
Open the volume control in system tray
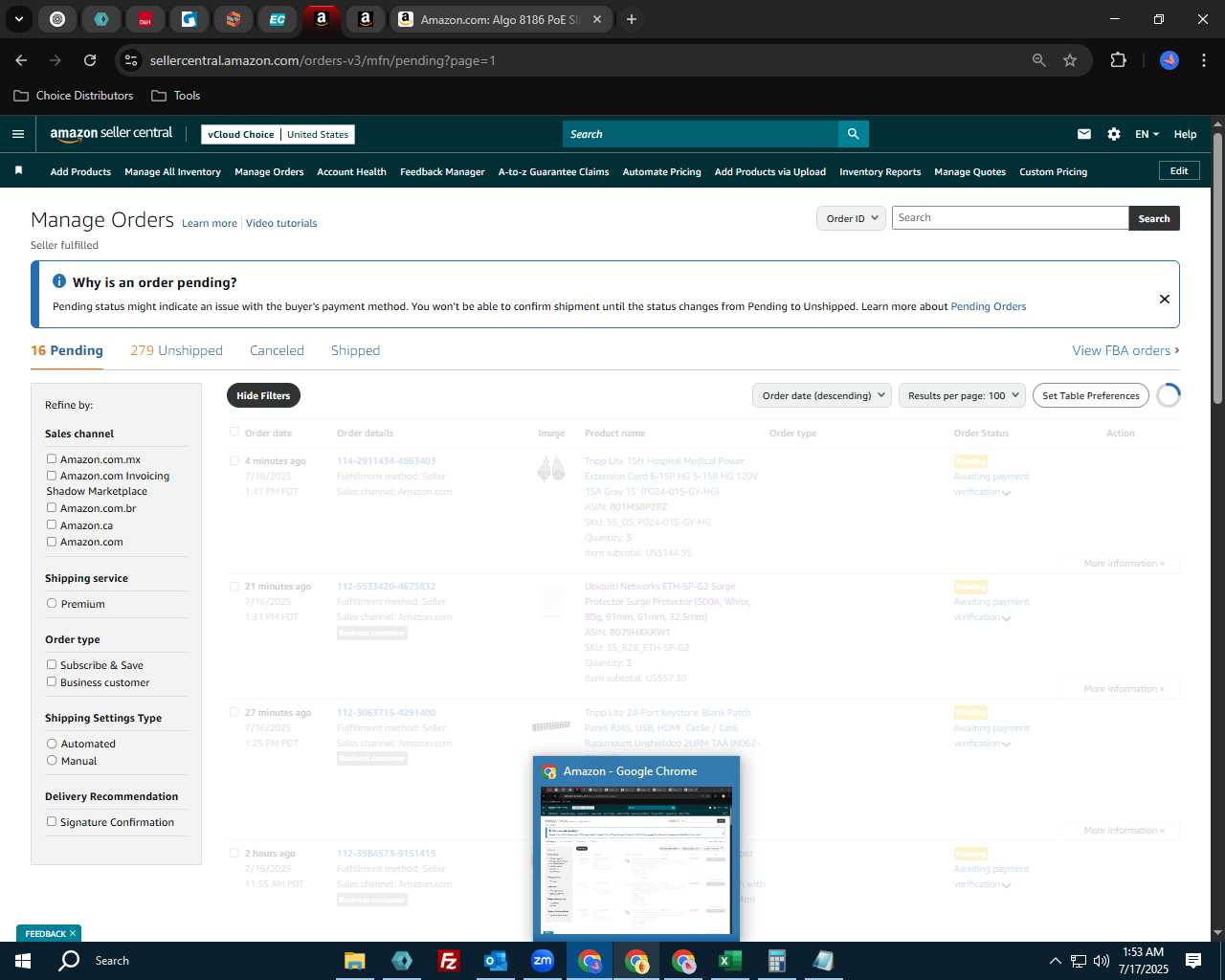click(1102, 961)
